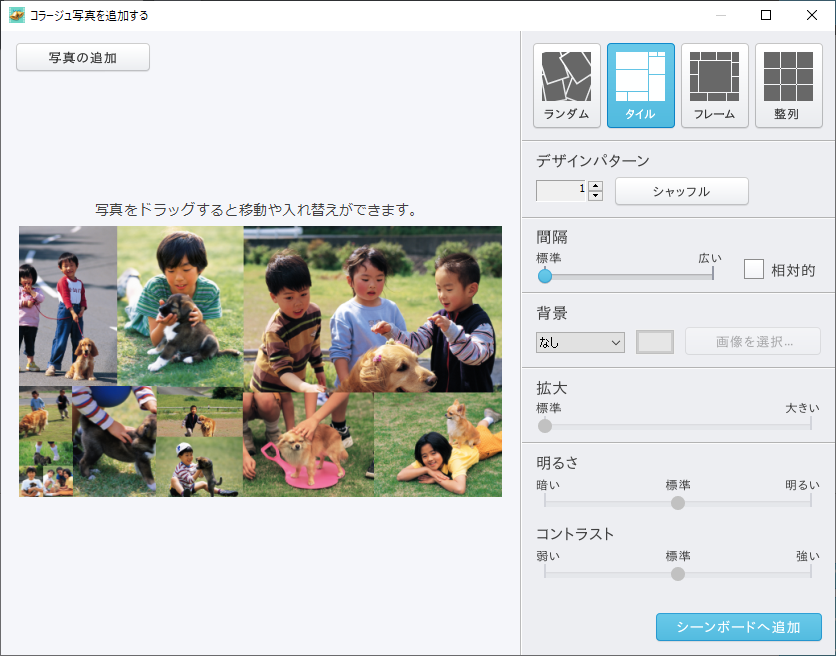This screenshot has width=836, height=656.
Task: Increase design pattern number with up arrow
Action: click(596, 185)
